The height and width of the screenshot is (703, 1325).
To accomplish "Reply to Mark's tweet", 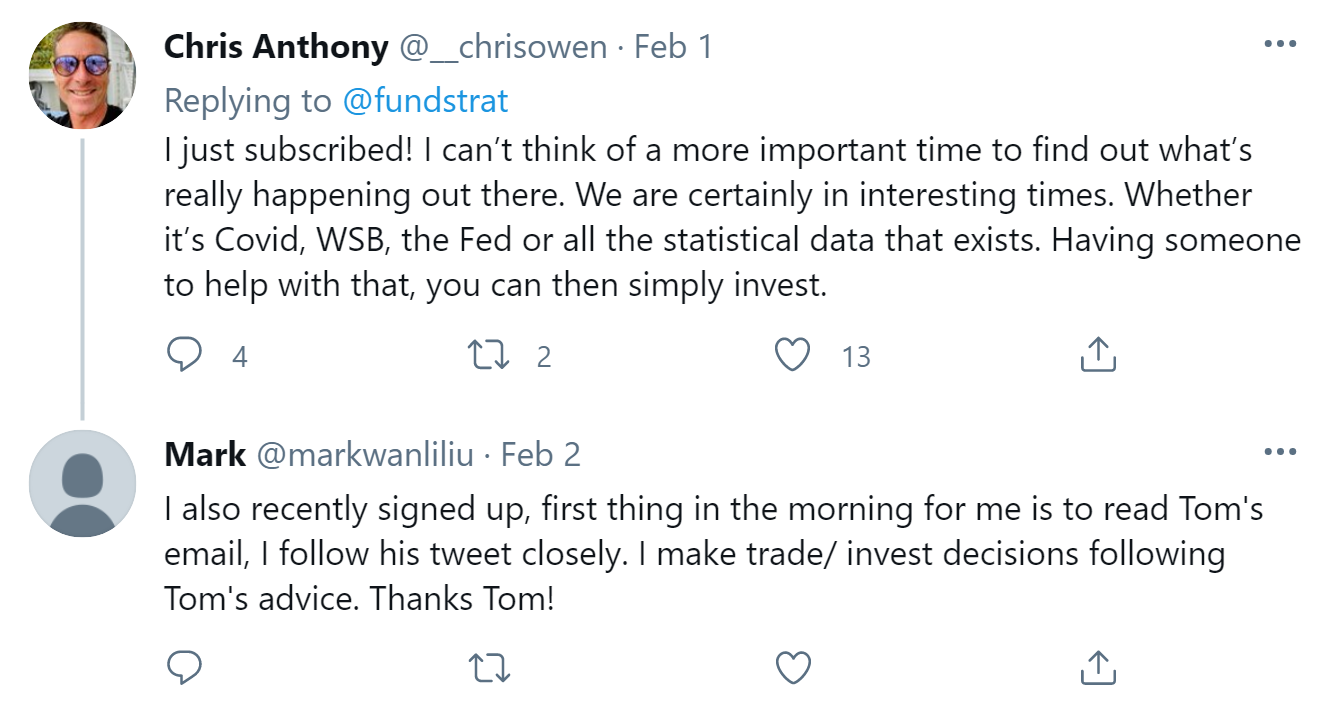I will click(x=184, y=667).
